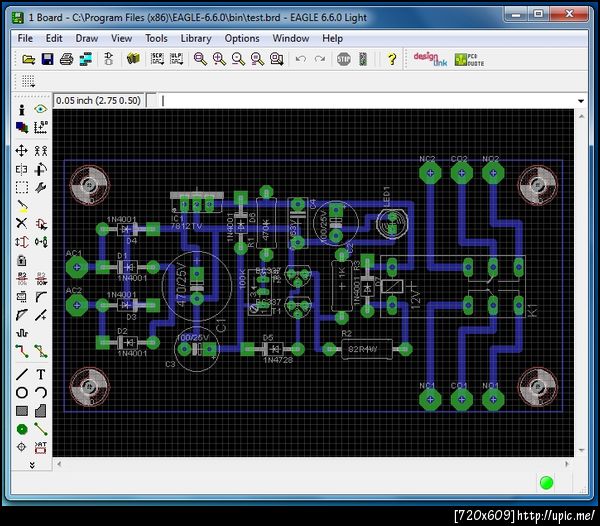The width and height of the screenshot is (600, 526).
Task: Click the Zoom in magnifier icon
Action: click(x=219, y=59)
